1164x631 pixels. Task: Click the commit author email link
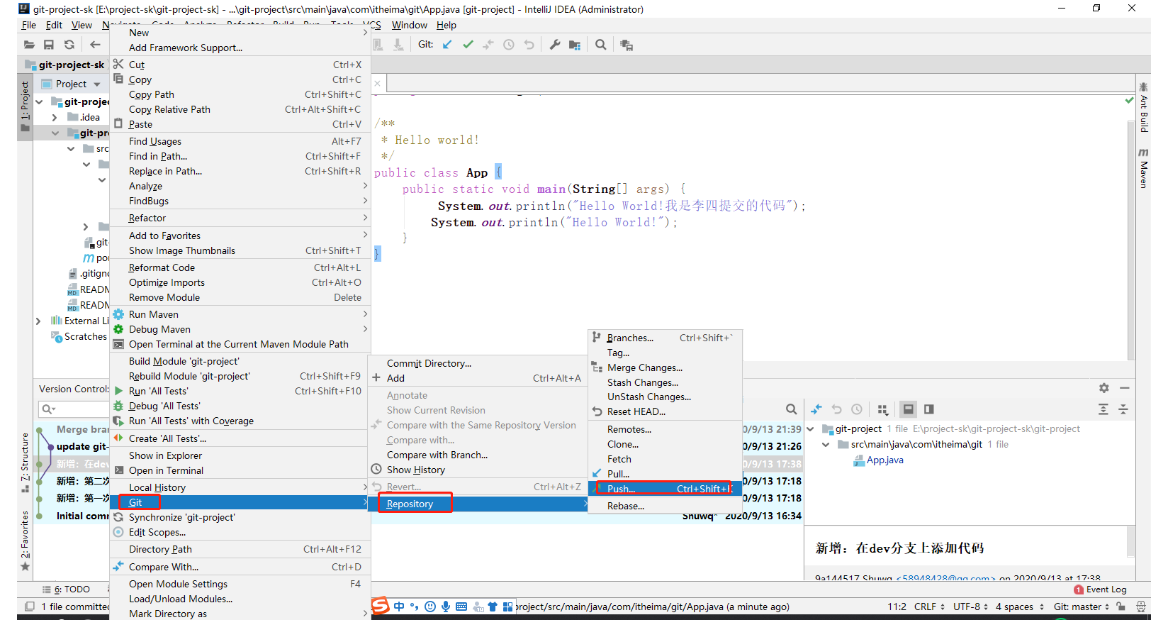944,578
